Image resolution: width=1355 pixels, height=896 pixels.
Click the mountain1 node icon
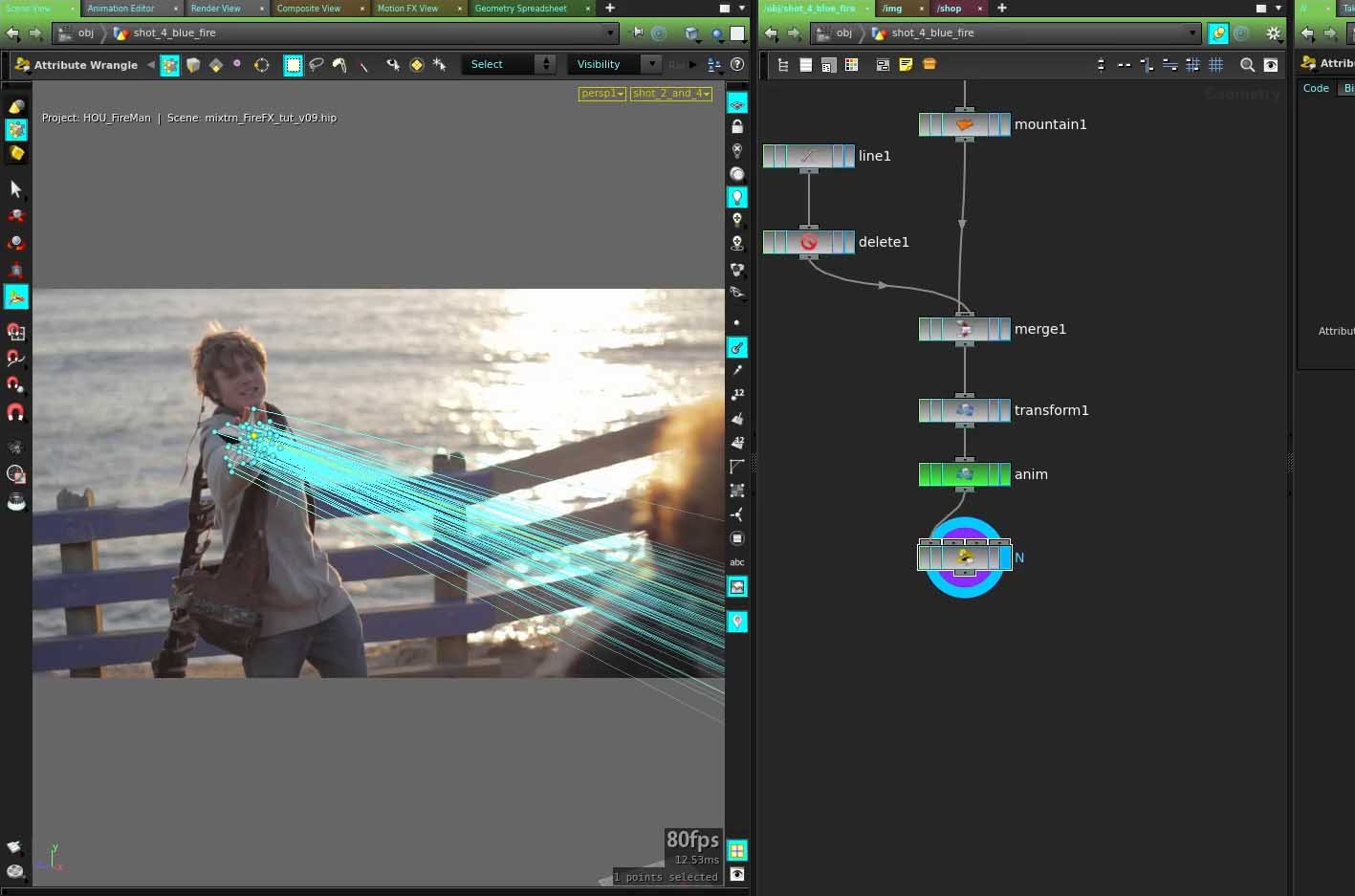964,124
